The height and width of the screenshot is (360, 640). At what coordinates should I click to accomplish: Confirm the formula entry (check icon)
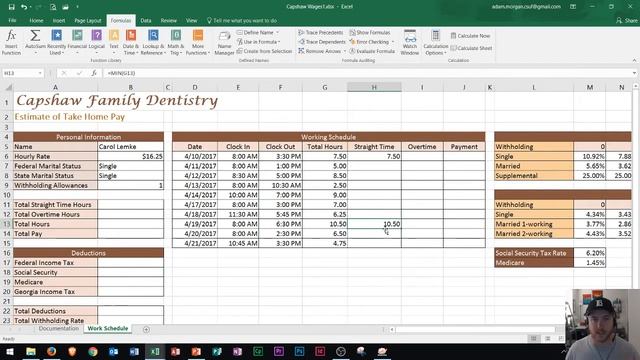point(79,73)
